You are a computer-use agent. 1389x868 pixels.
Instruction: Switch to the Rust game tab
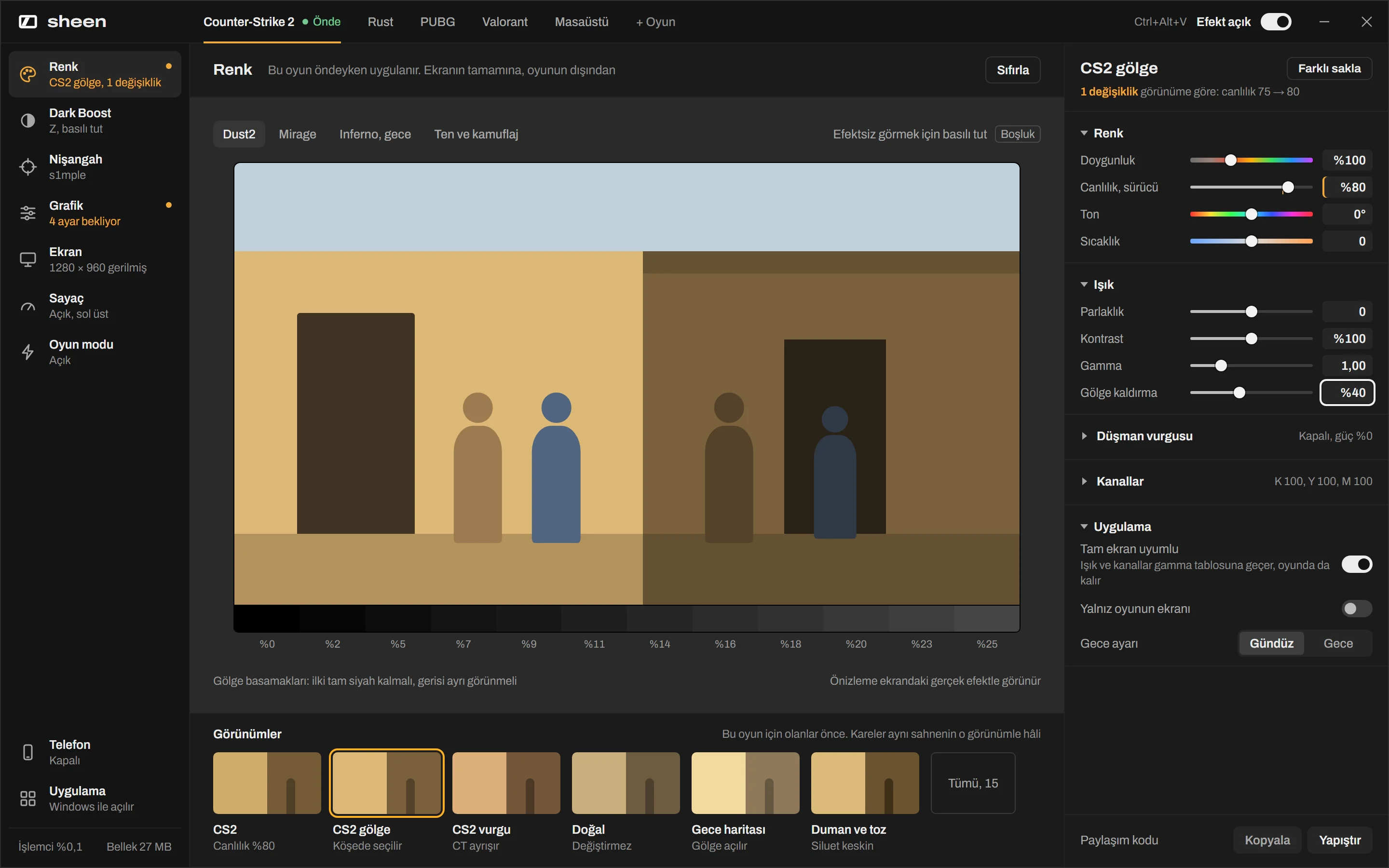381,22
